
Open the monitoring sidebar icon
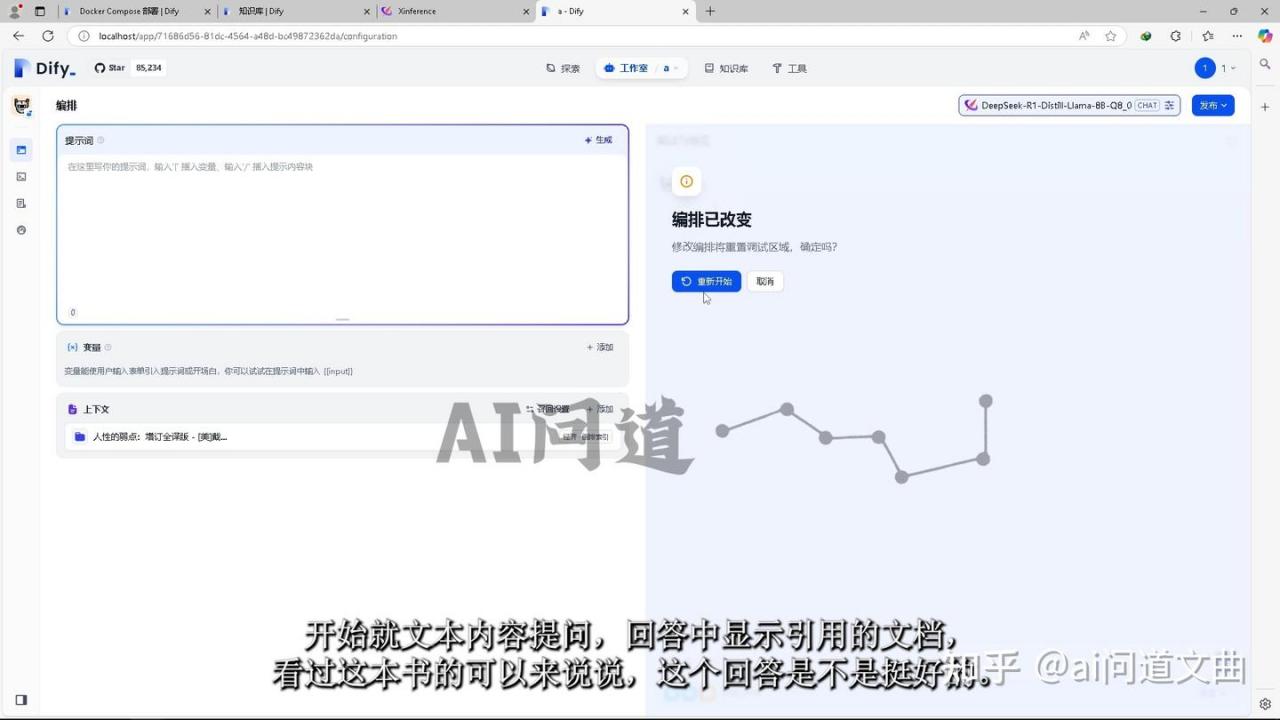(x=21, y=230)
